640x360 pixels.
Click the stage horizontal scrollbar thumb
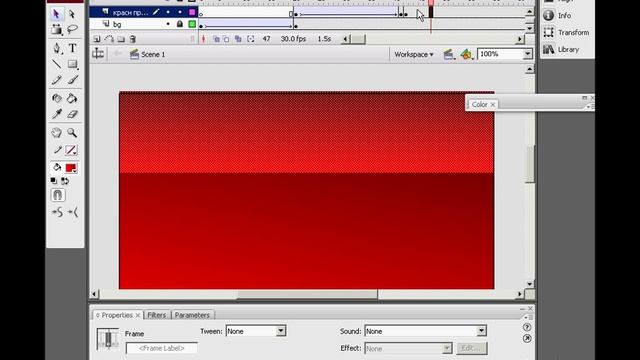[x=307, y=294]
